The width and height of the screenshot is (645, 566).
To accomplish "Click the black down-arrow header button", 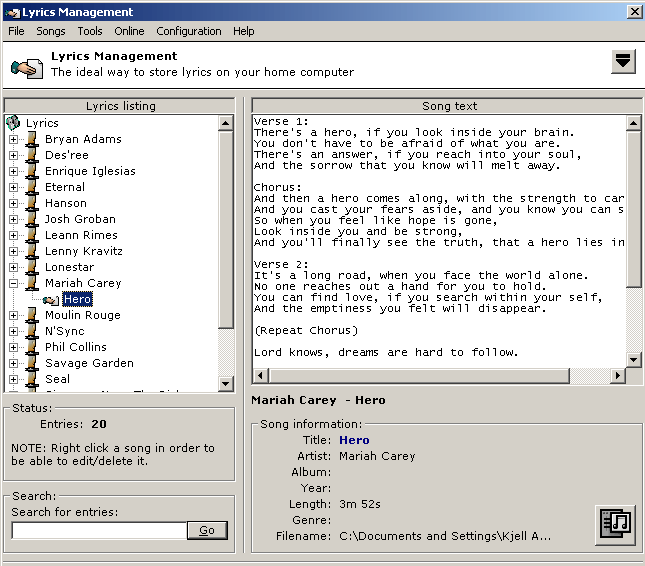I will (x=623, y=62).
